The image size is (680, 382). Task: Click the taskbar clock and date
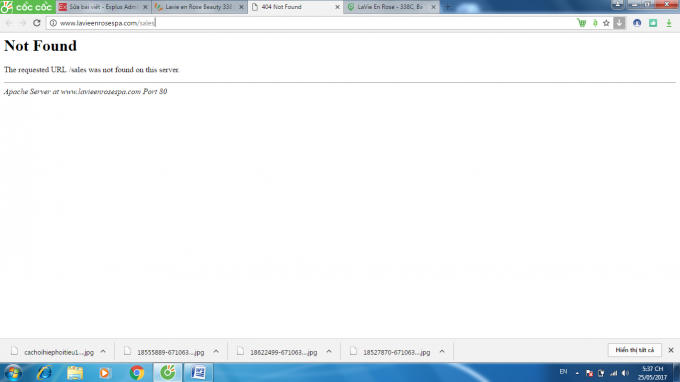point(652,373)
